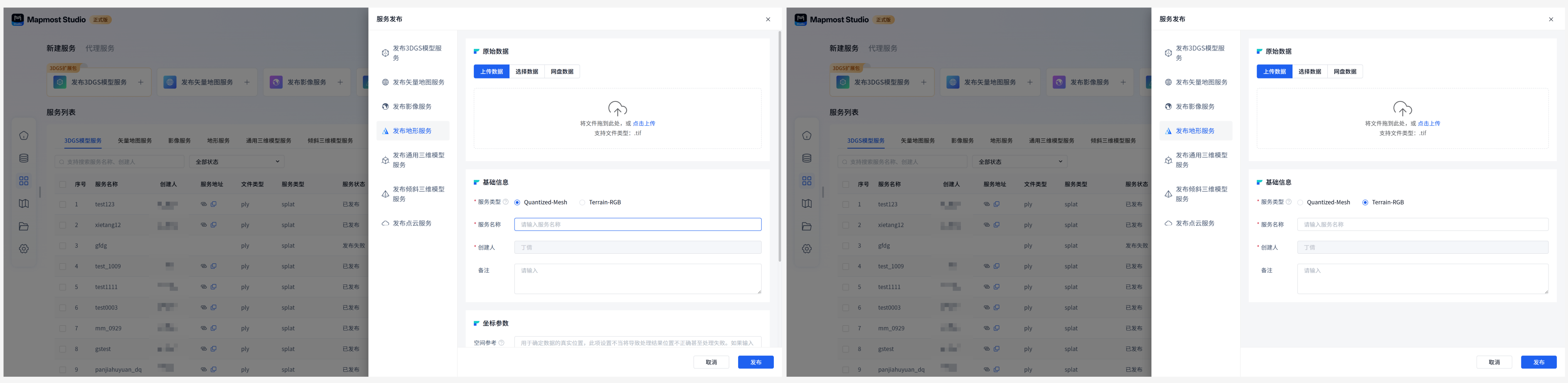The image size is (1568, 383).
Task: Copy service address of test123 in left list
Action: point(214,205)
